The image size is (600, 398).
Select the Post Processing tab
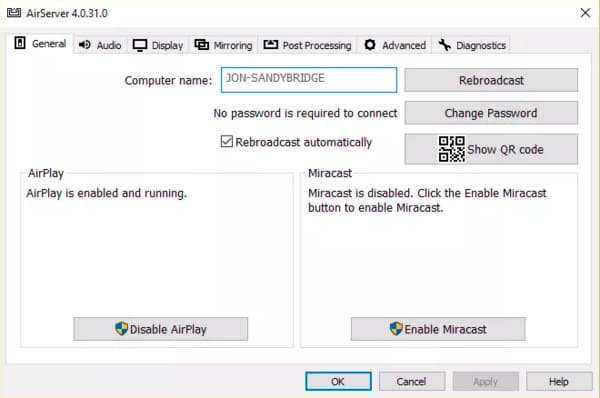307,45
